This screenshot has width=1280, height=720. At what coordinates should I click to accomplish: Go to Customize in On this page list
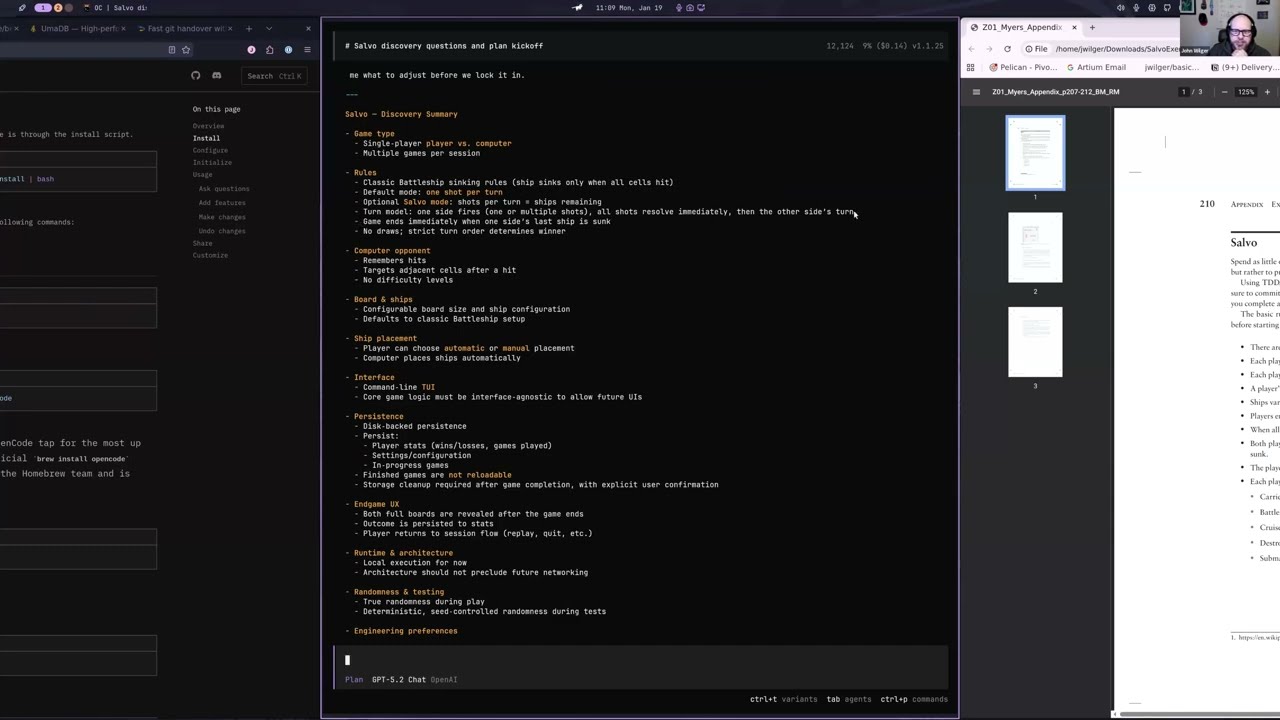click(x=210, y=255)
